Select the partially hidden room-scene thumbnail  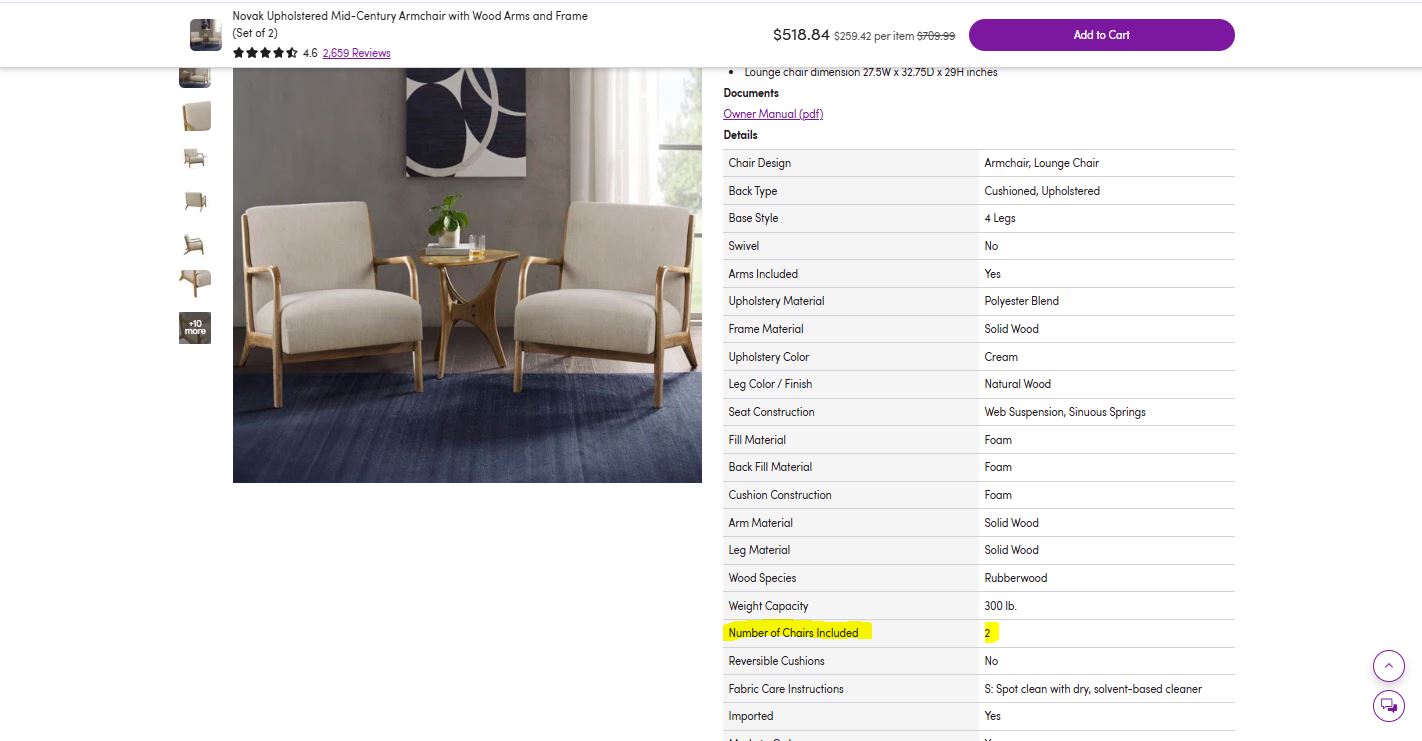coord(195,78)
